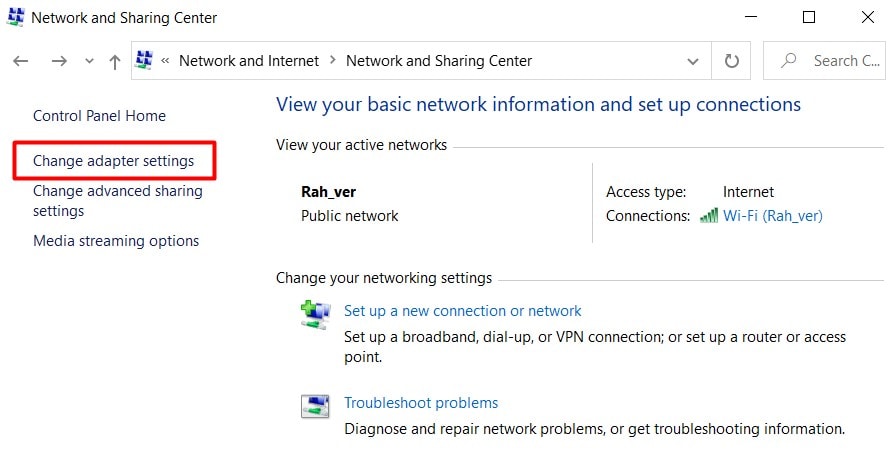Expand hidden breadcrumb path chevrons
893x464 pixels.
pyautogui.click(x=165, y=61)
